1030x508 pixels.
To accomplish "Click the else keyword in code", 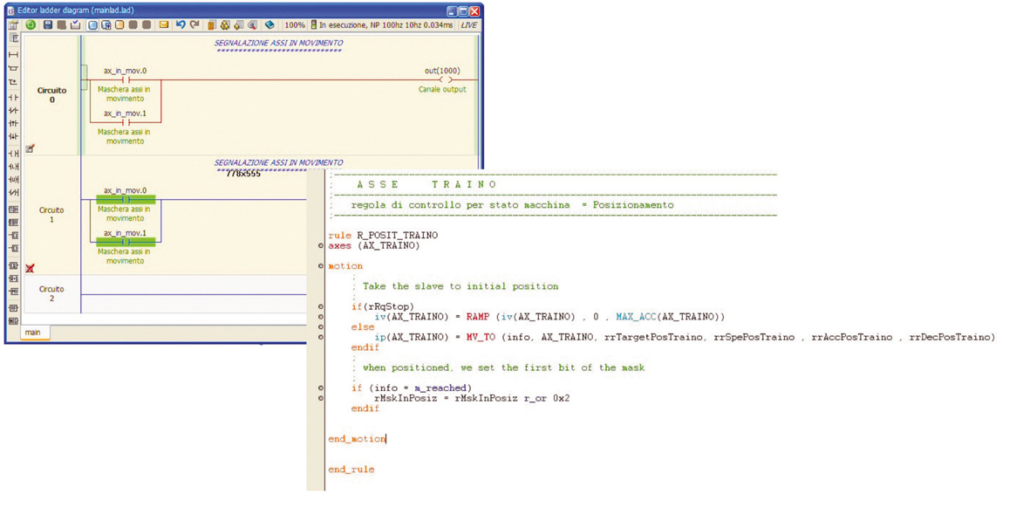I will click(x=363, y=327).
